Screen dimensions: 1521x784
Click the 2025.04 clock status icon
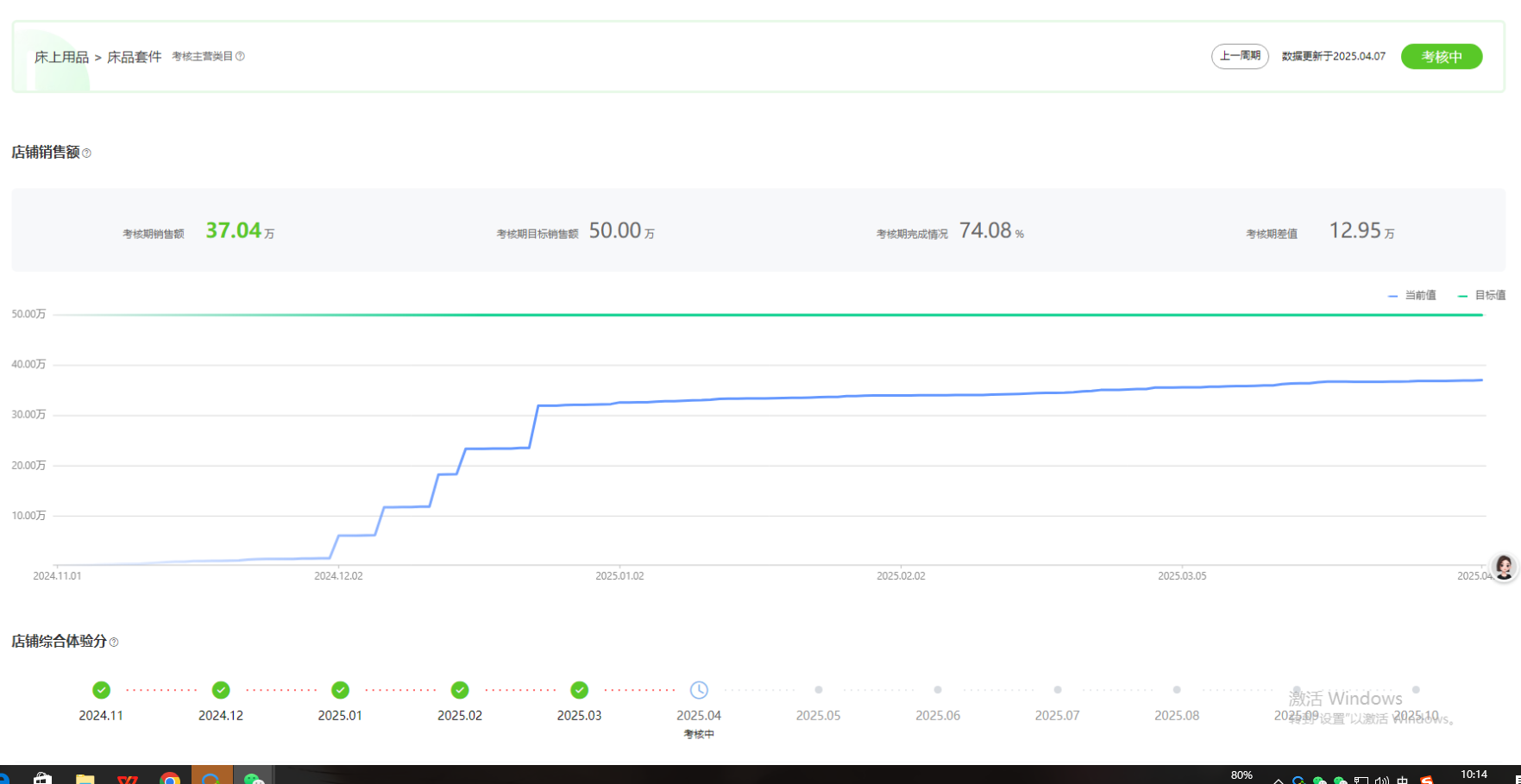click(x=699, y=690)
